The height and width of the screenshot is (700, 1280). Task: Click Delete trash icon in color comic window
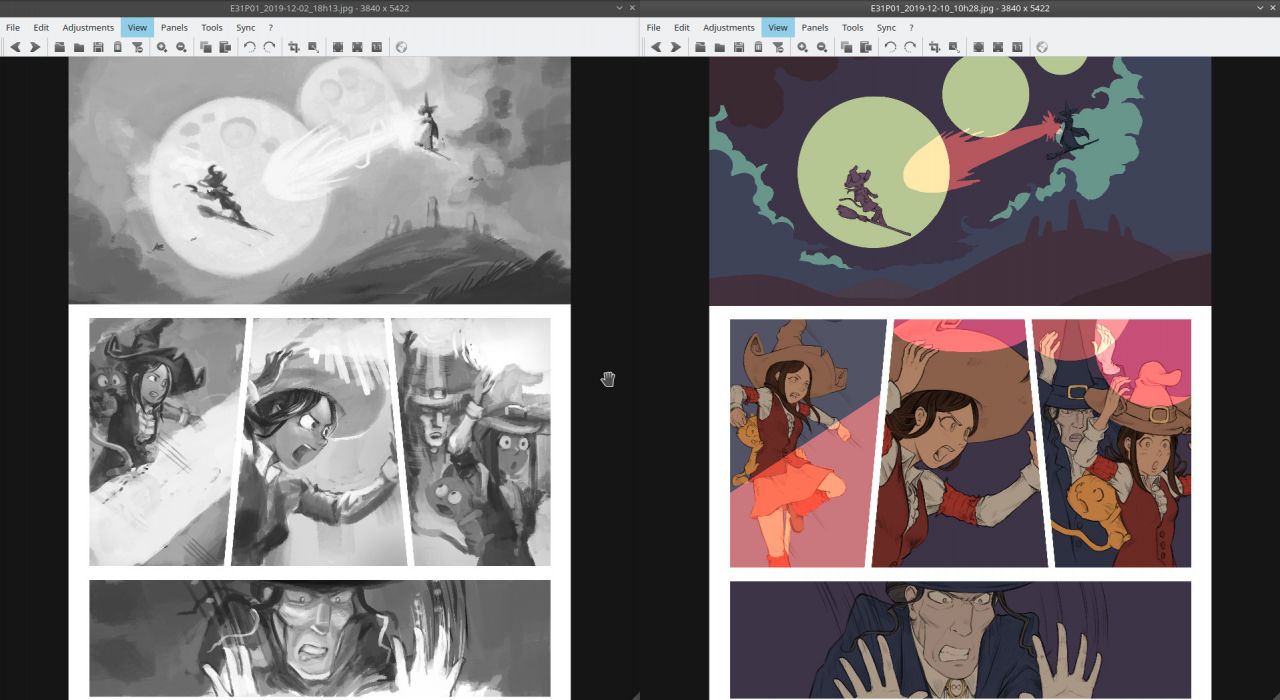pyautogui.click(x=758, y=47)
